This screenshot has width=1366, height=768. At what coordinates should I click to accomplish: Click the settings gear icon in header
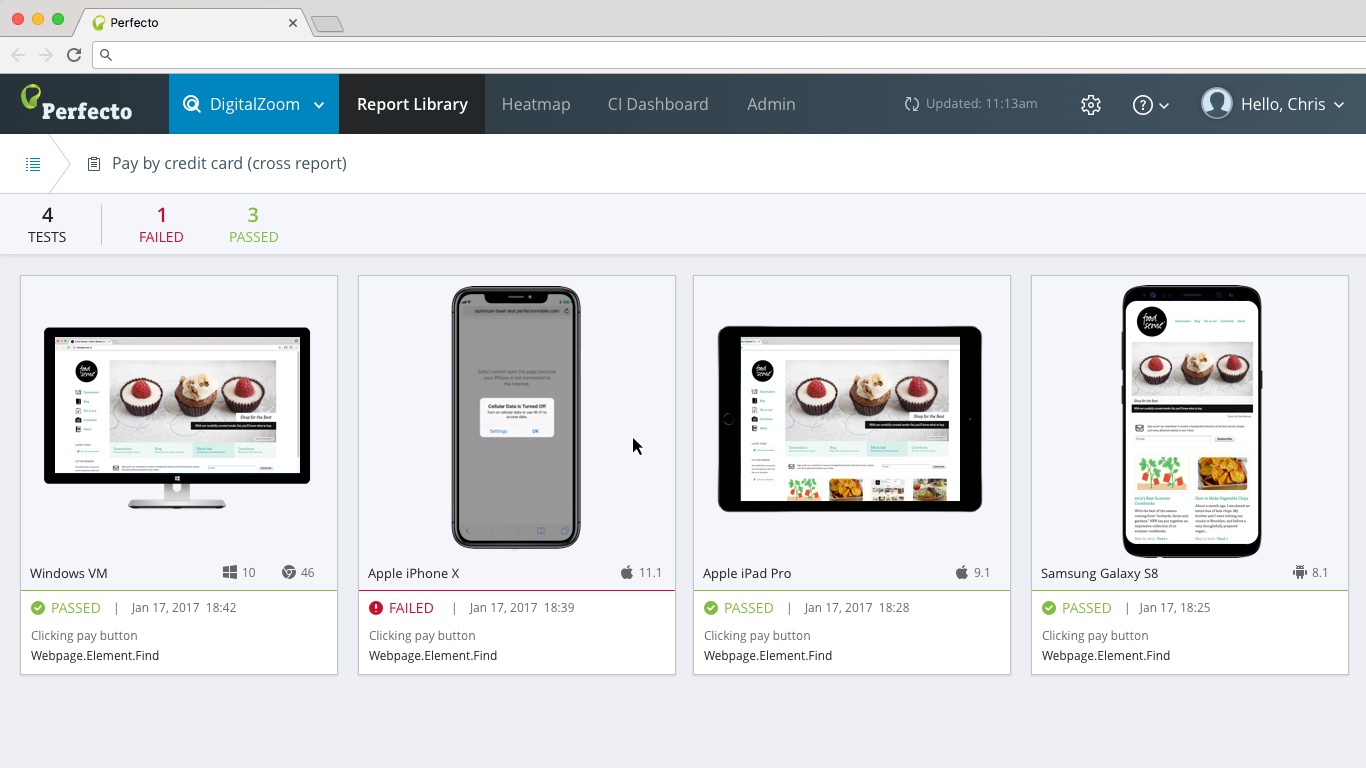pyautogui.click(x=1091, y=104)
